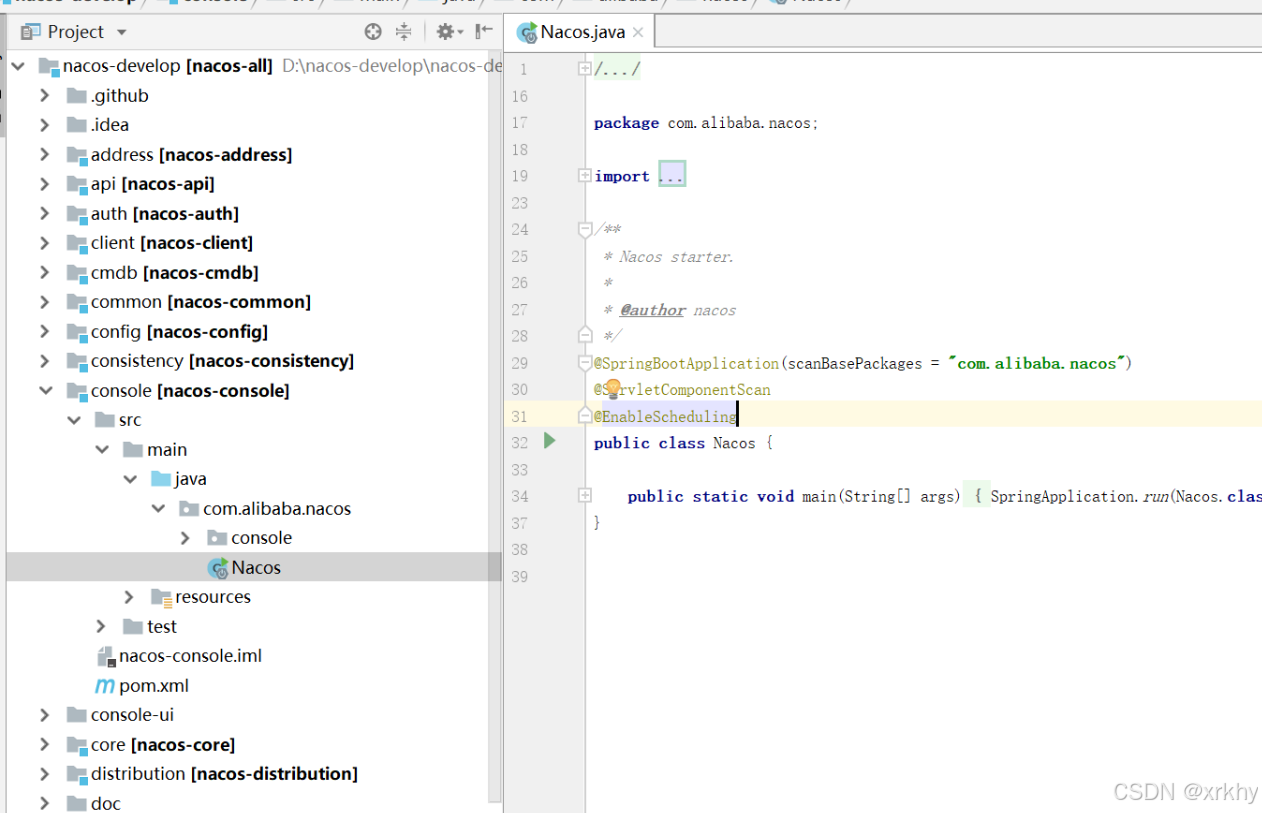Screen dimensions: 1262x813
Task: Open the Project view dropdown
Action: coord(122,32)
